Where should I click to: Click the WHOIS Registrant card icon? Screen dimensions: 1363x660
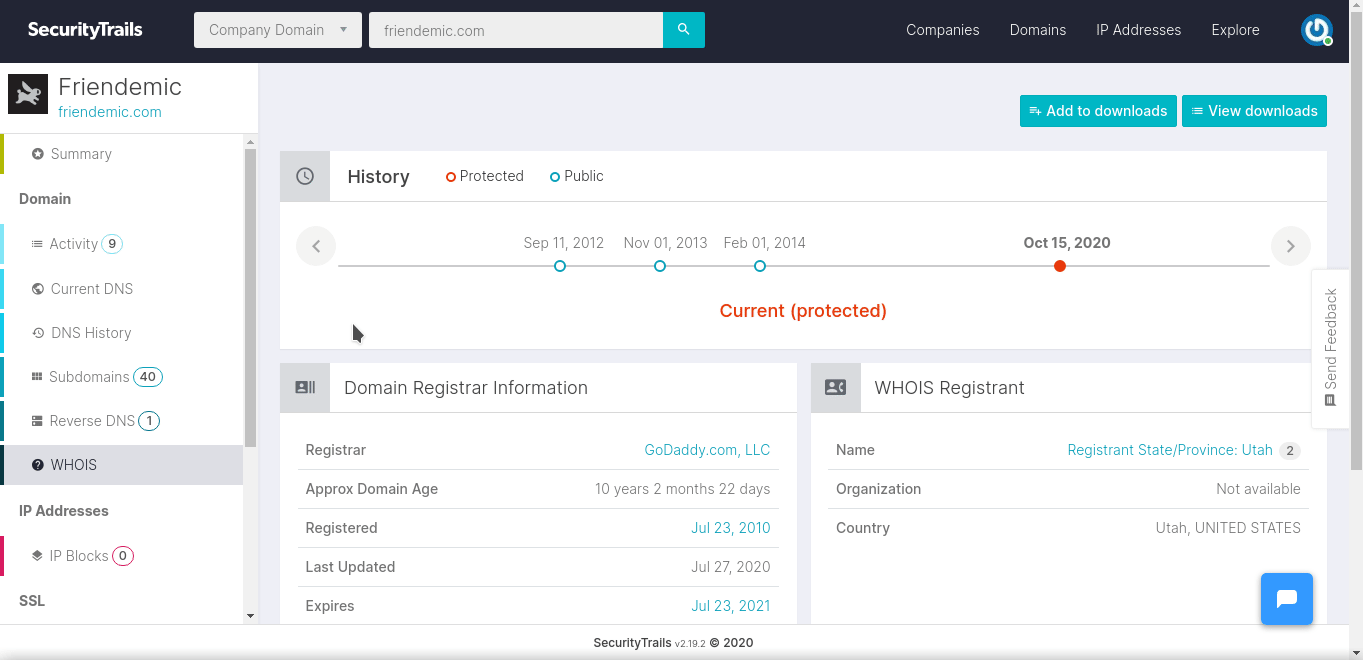[836, 388]
